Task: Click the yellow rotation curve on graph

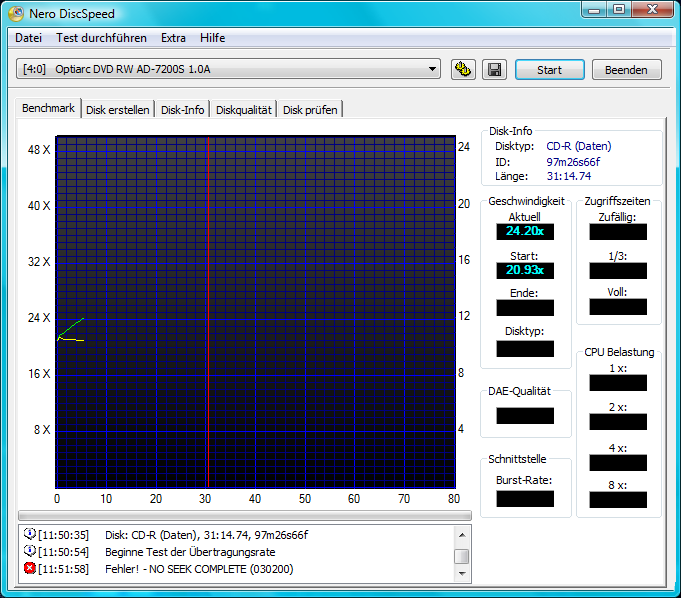Action: pyautogui.click(x=72, y=339)
